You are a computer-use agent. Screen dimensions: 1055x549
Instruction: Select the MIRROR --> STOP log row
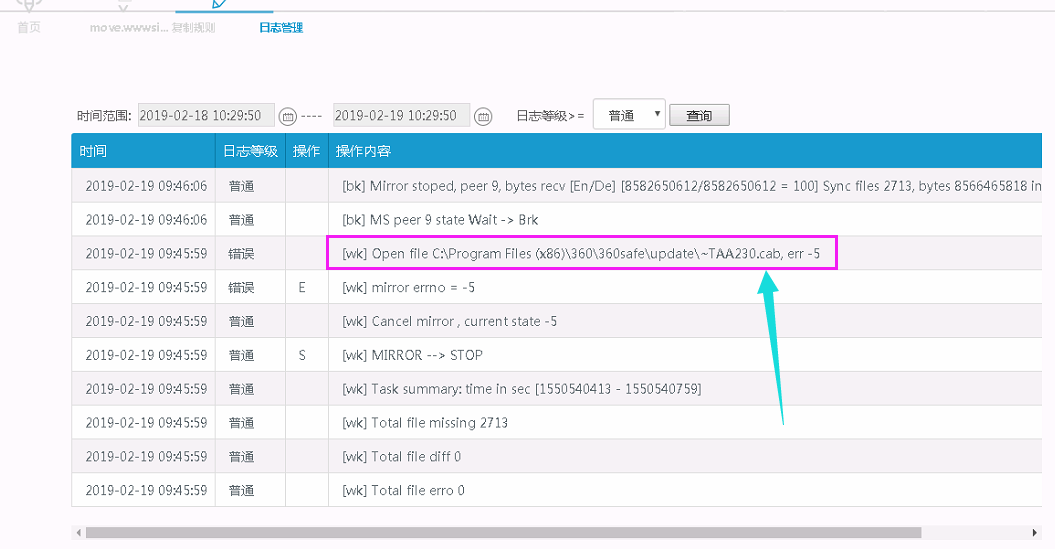(x=412, y=355)
